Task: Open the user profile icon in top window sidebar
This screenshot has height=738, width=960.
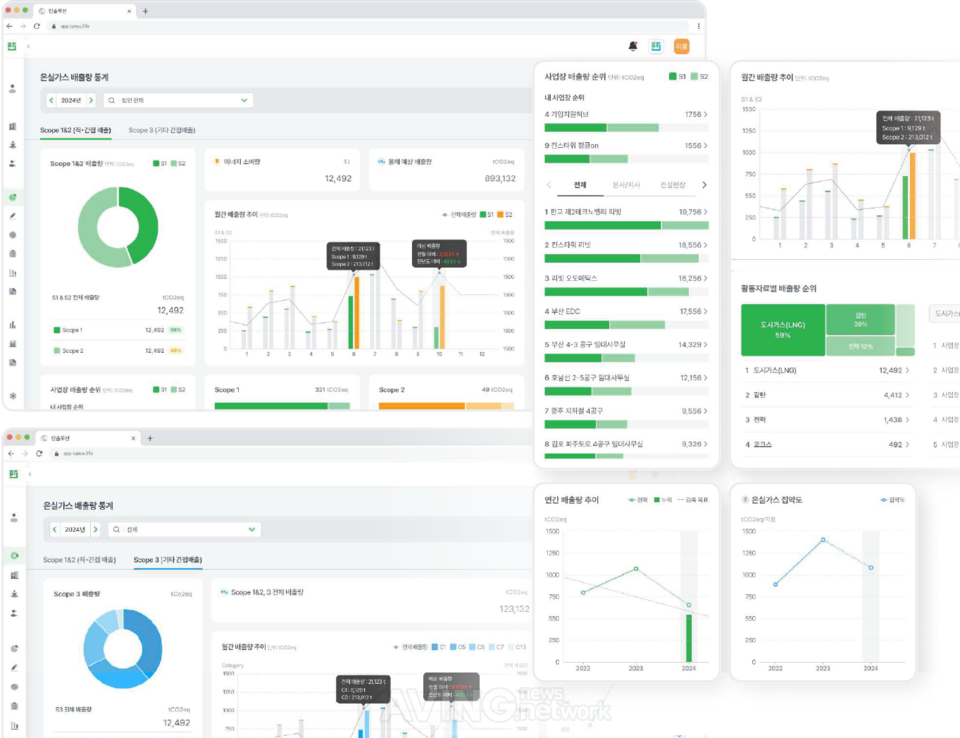Action: [13, 89]
